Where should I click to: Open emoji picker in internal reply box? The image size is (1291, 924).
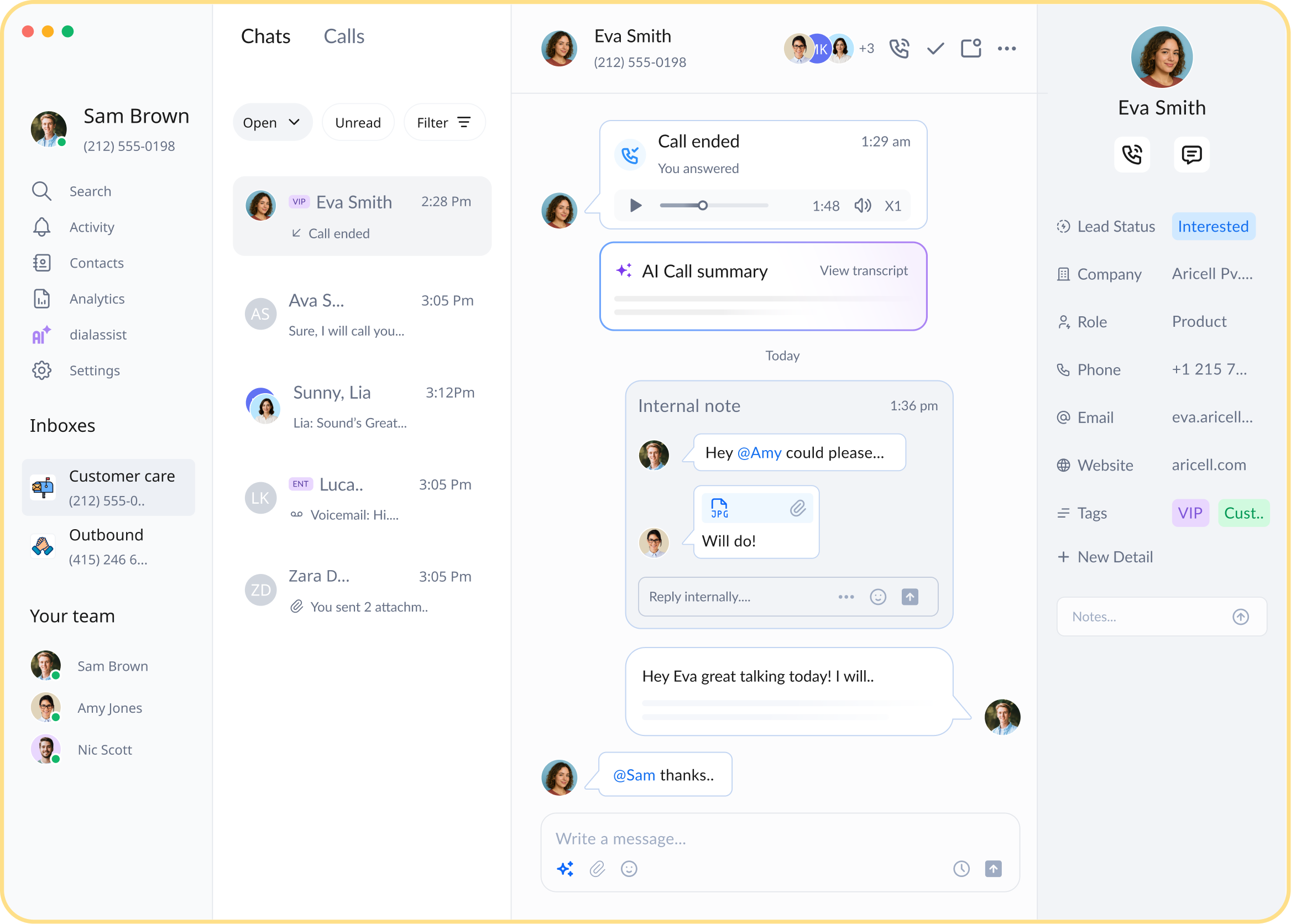click(877, 597)
